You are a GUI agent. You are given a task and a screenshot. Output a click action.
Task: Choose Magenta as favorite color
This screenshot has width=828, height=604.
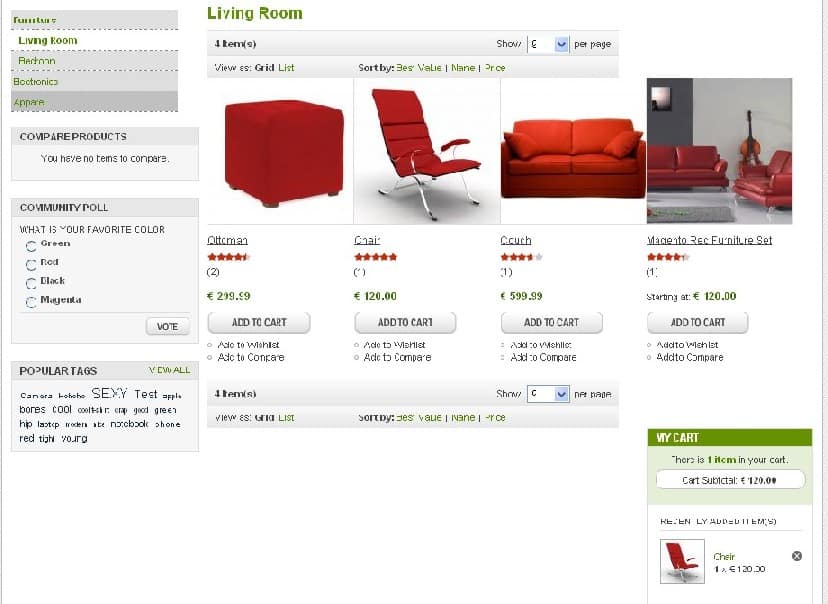[x=31, y=302]
